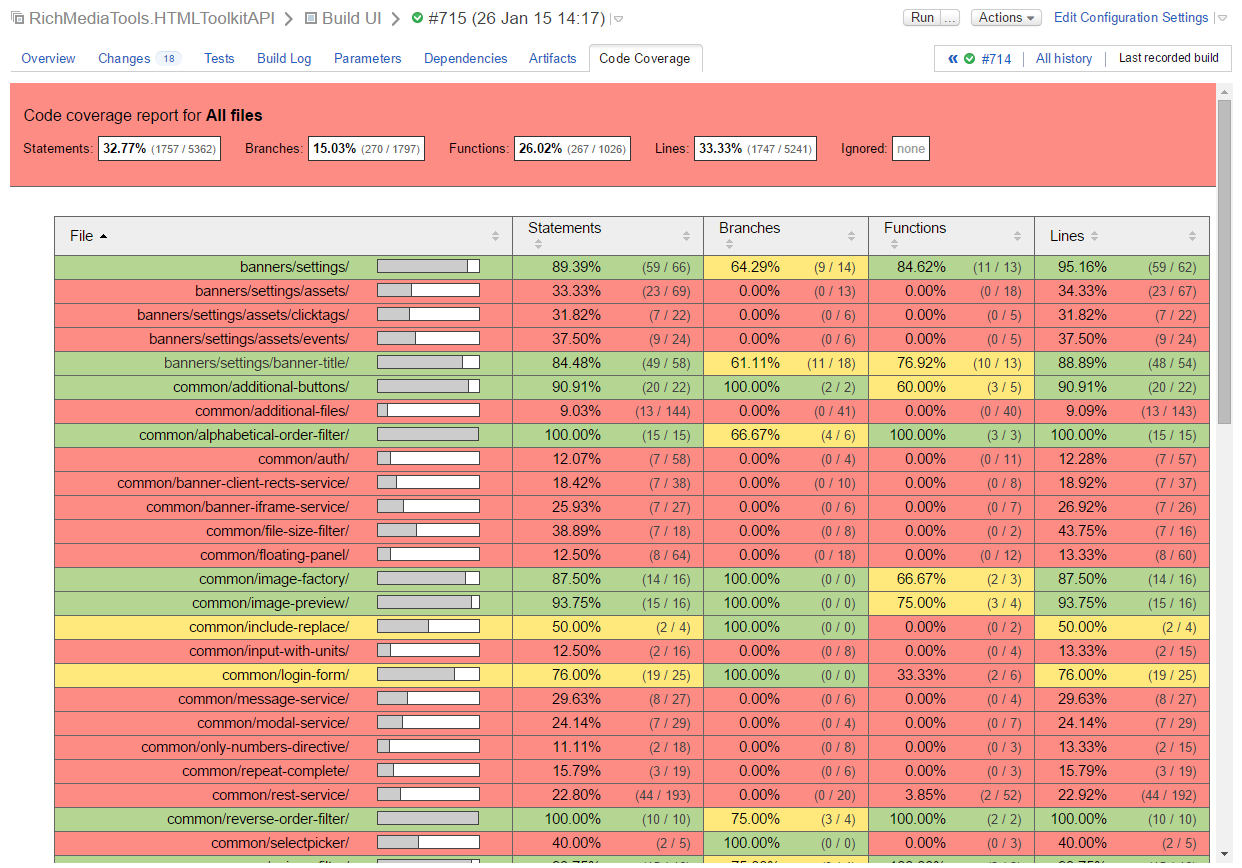1242x868 pixels.
Task: Open banners/settings/ file link
Action: point(294,267)
